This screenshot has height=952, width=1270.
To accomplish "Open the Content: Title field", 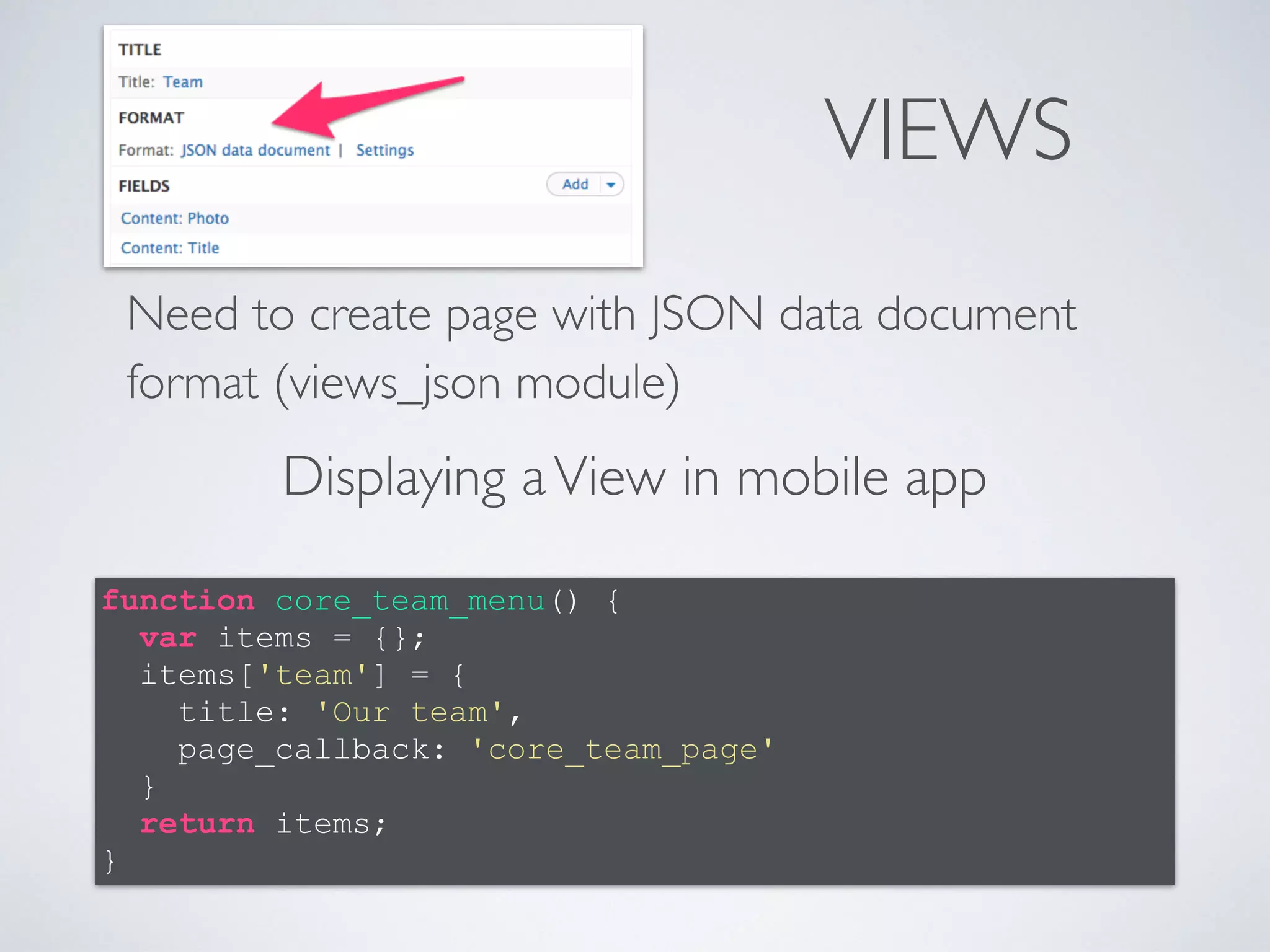I will tap(170, 248).
